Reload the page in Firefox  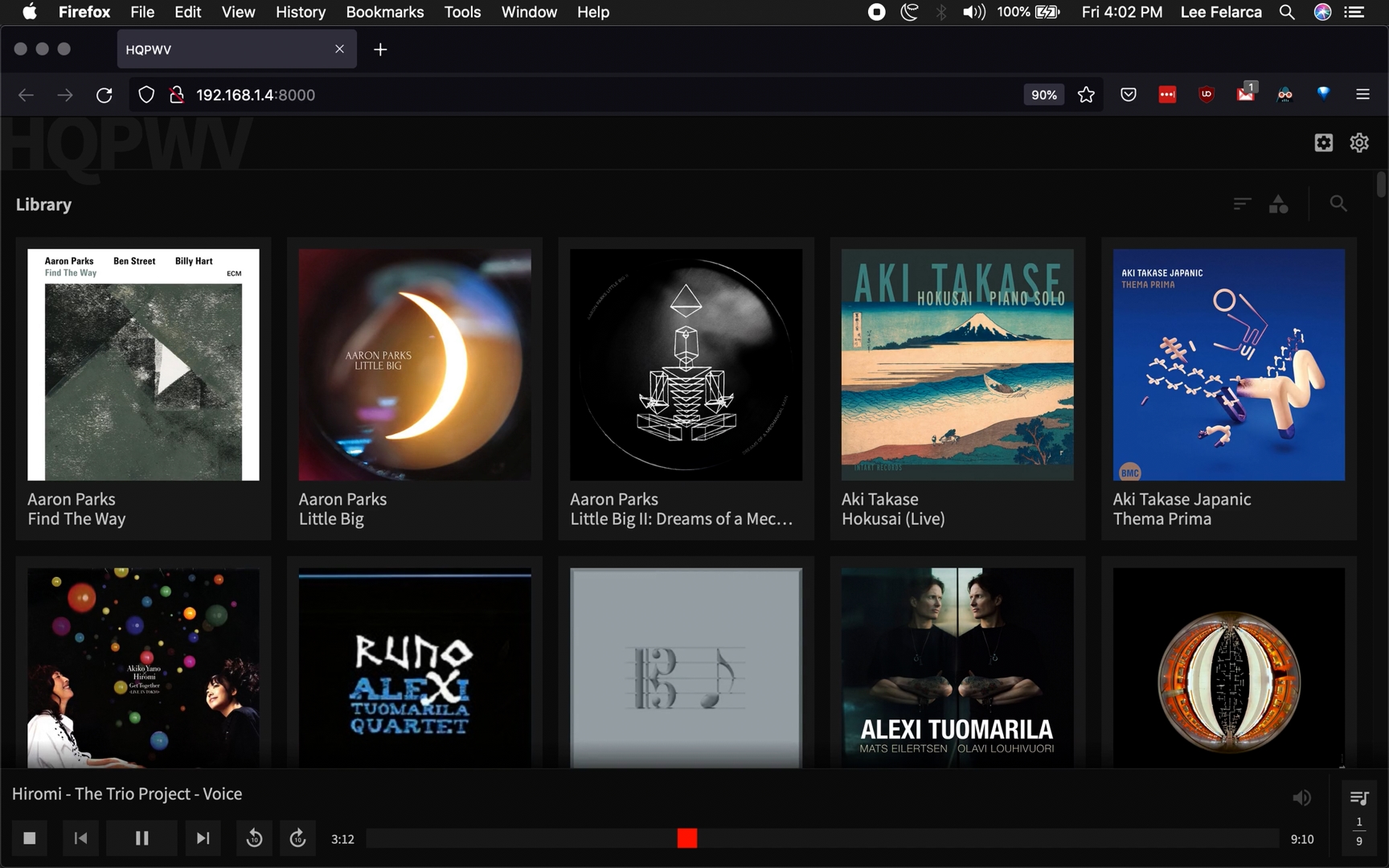click(104, 95)
